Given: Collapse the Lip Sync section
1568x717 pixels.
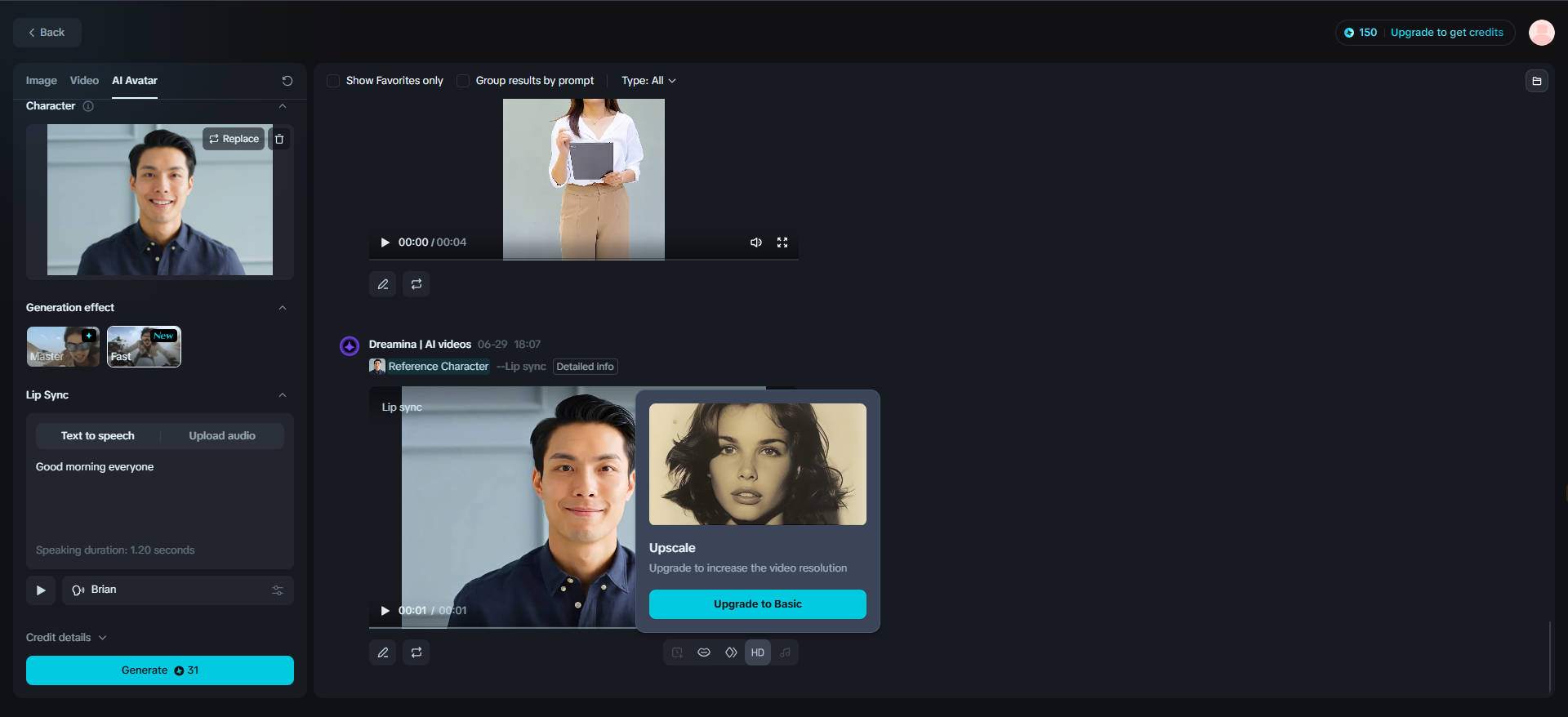Looking at the screenshot, I should point(283,395).
